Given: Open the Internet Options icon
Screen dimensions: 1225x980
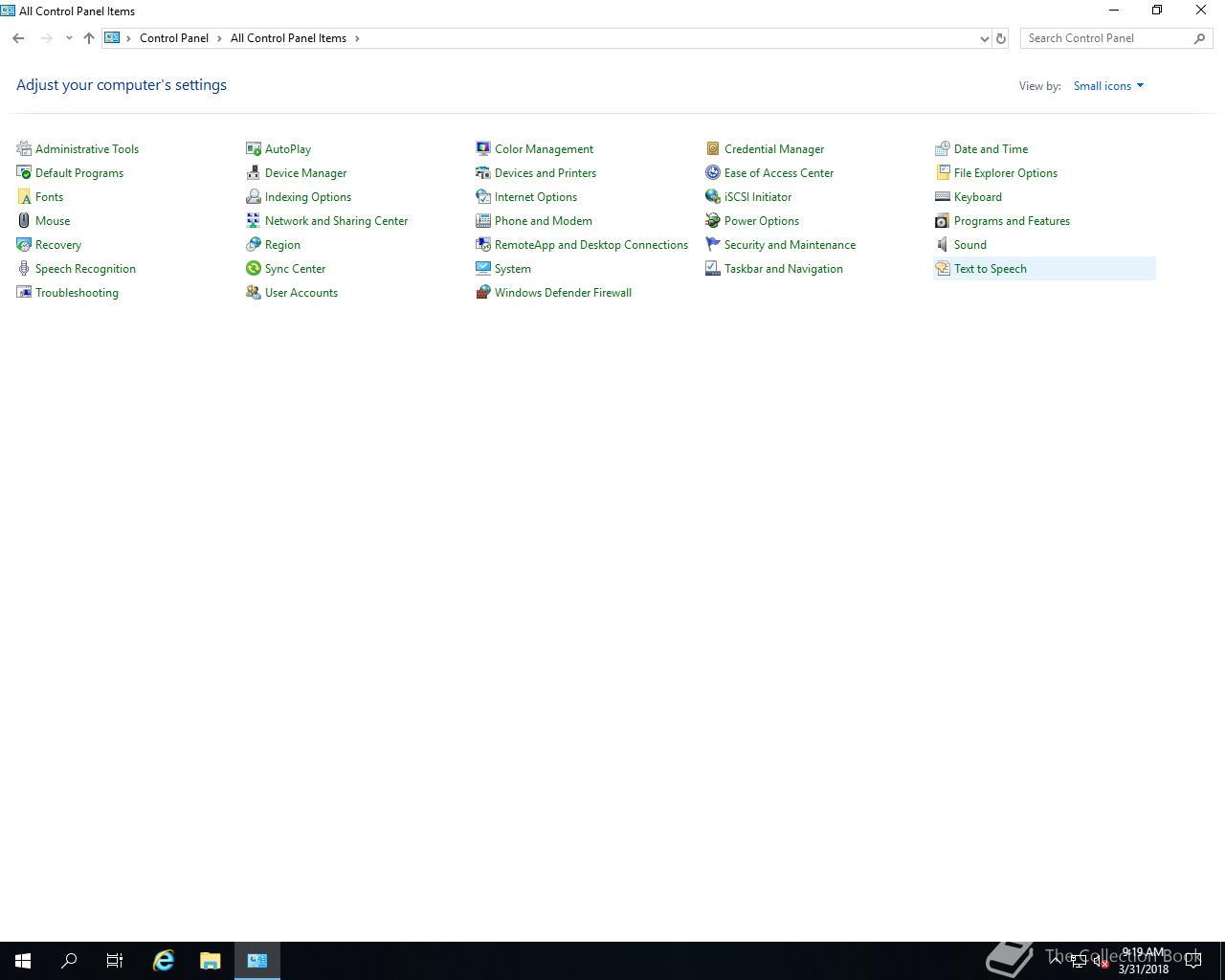Looking at the screenshot, I should tap(483, 196).
